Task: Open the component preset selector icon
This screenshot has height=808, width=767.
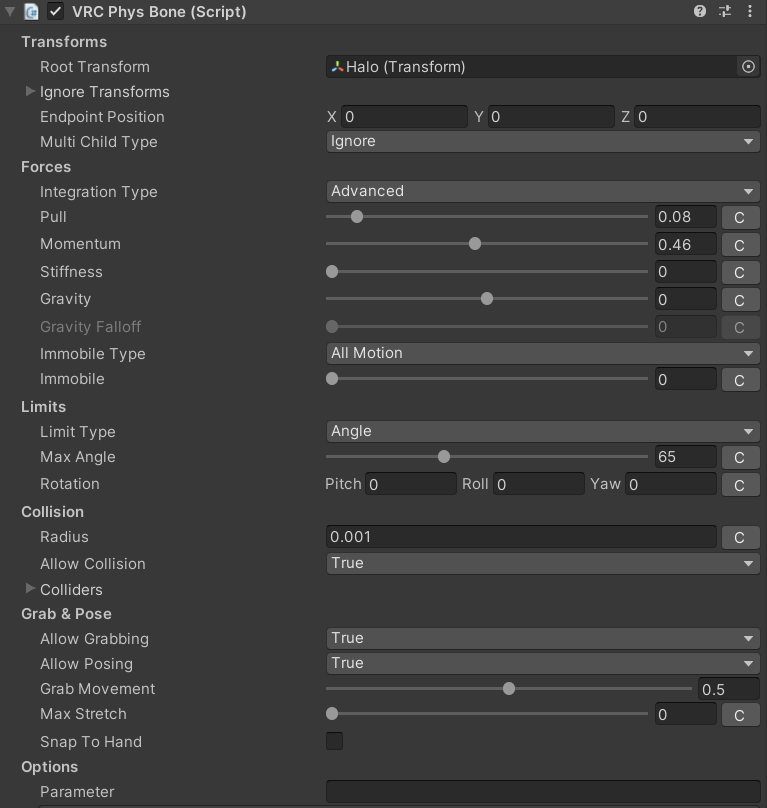Action: tap(725, 11)
